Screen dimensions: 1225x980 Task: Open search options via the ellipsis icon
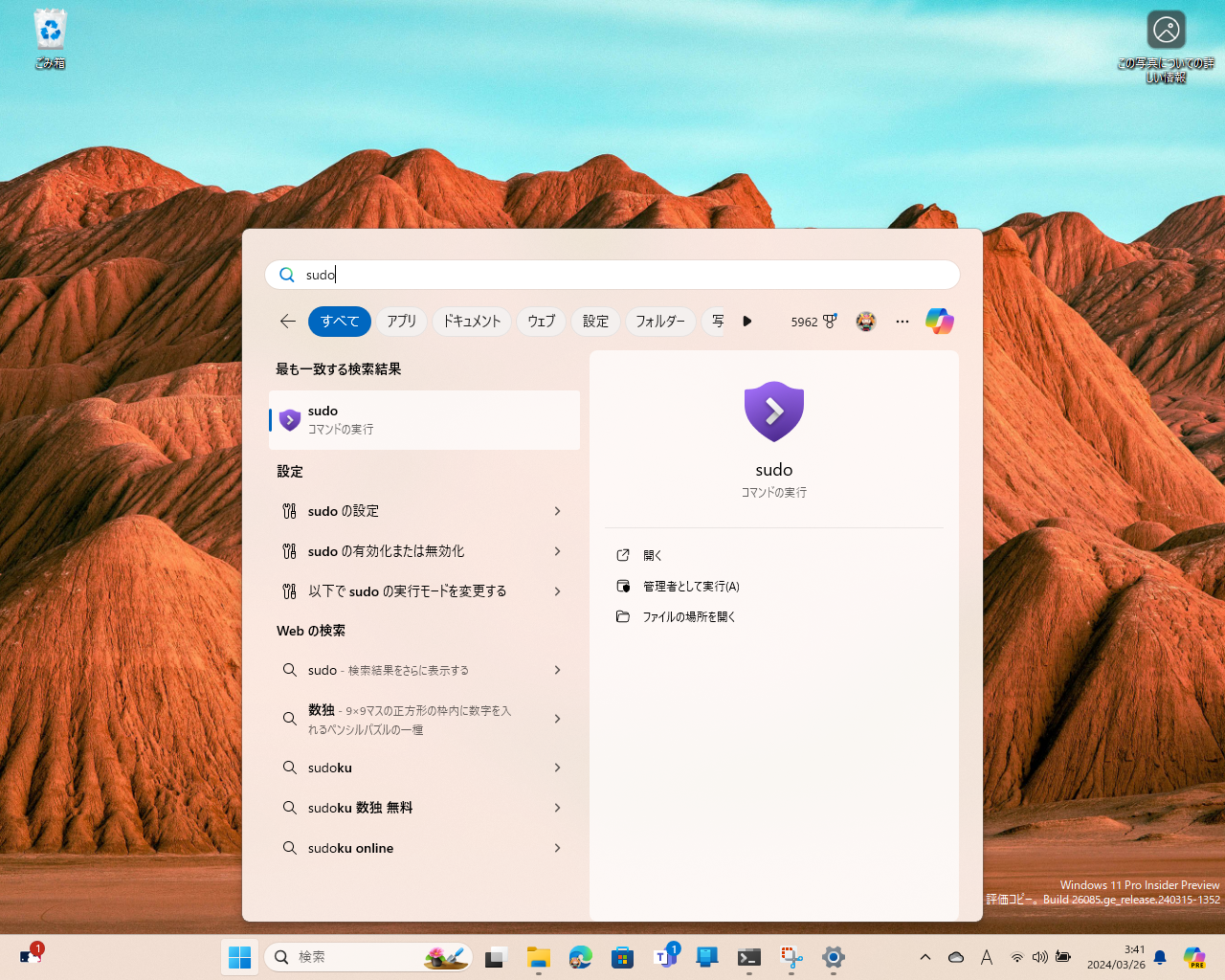pyautogui.click(x=902, y=322)
